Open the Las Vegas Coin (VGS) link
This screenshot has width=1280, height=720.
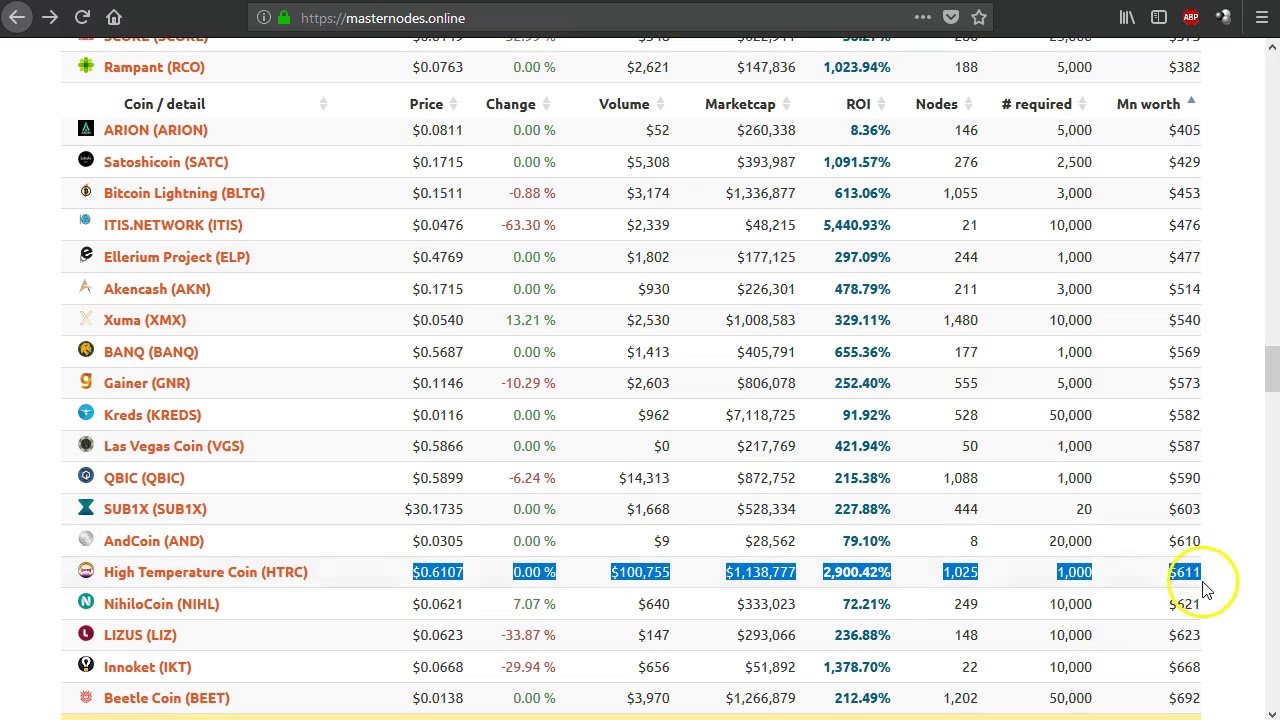(x=174, y=446)
